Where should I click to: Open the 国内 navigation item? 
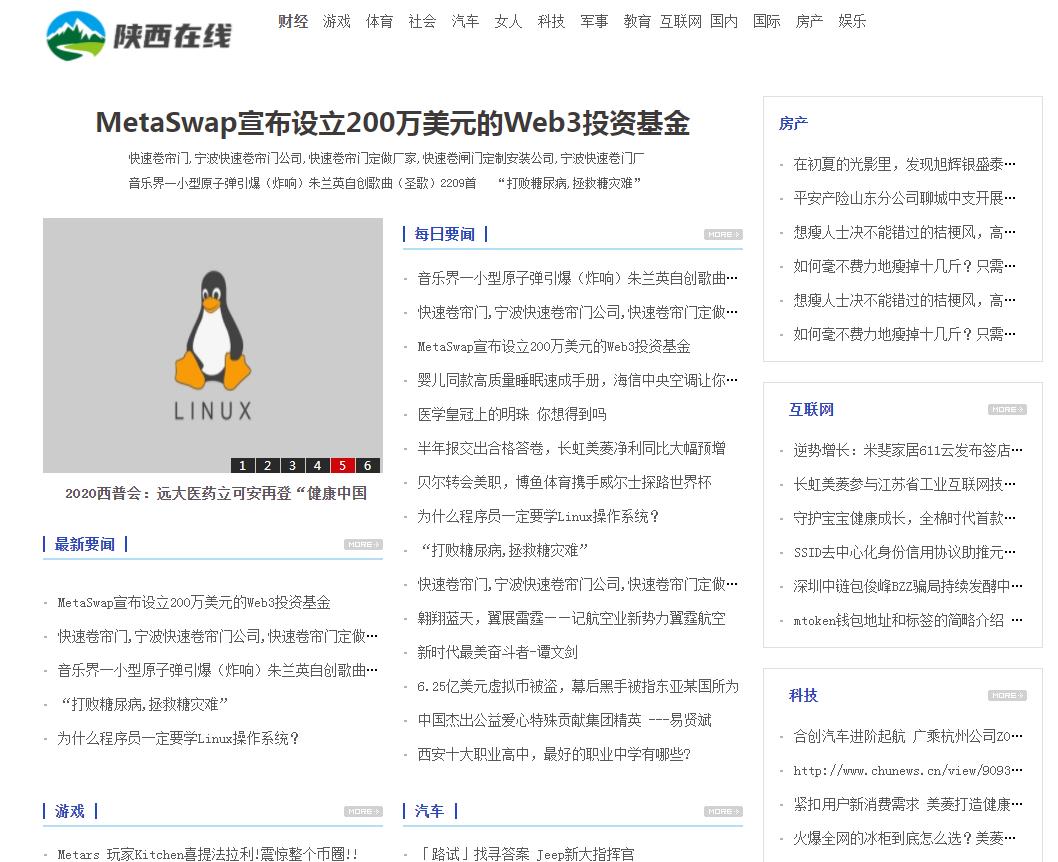click(724, 22)
